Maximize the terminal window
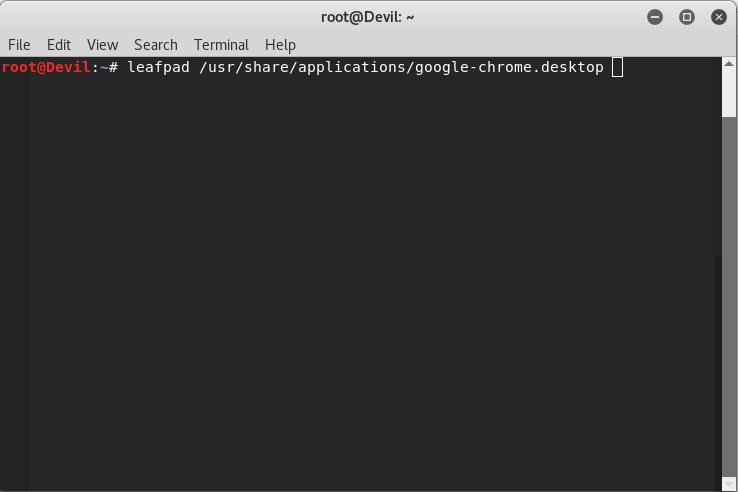 tap(687, 17)
